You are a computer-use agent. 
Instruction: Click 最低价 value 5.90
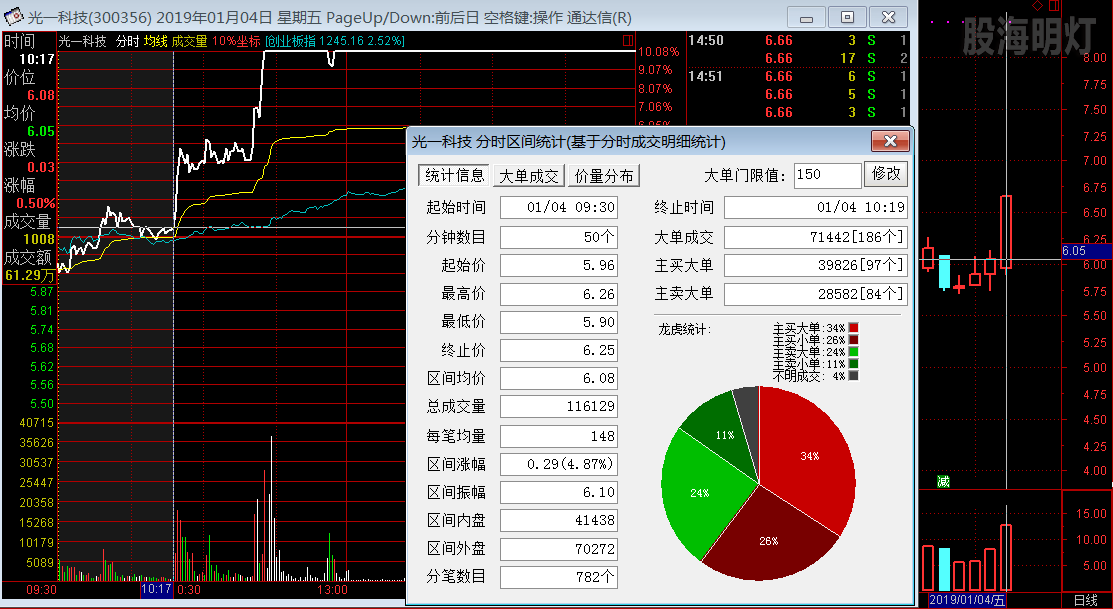coord(559,322)
